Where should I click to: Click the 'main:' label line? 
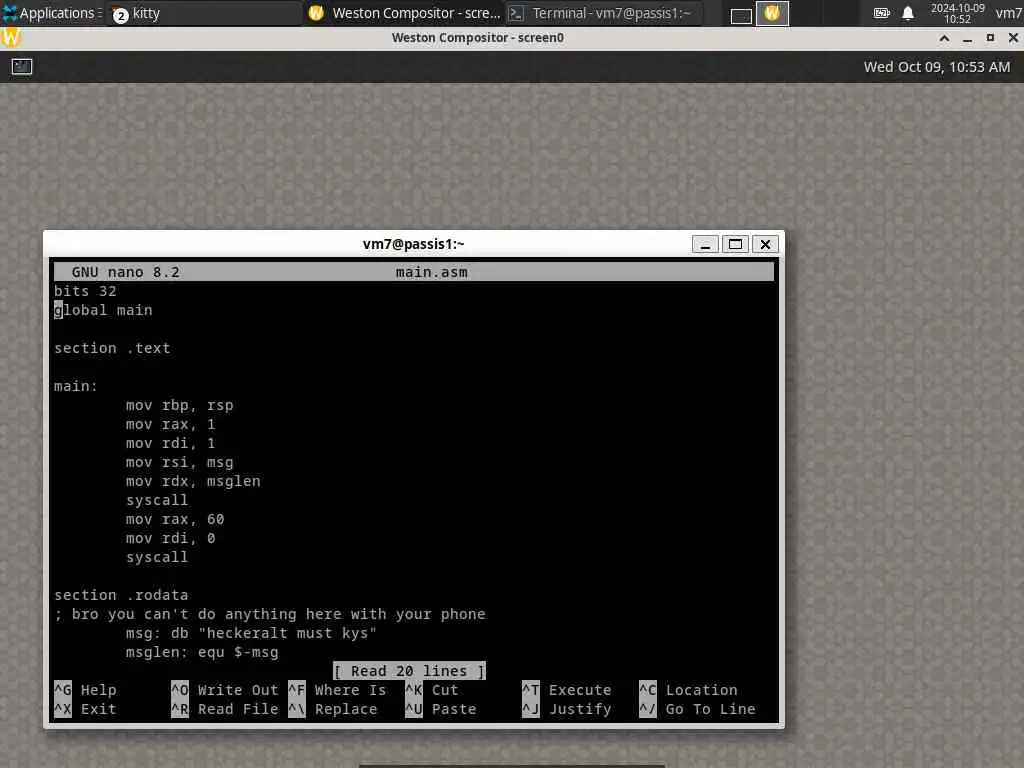pyautogui.click(x=76, y=386)
